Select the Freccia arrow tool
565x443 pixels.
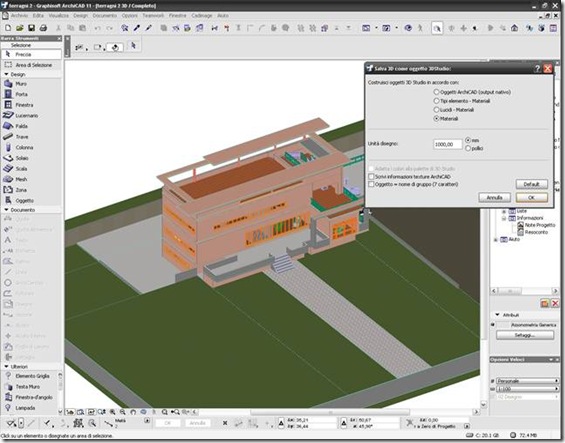click(31, 54)
